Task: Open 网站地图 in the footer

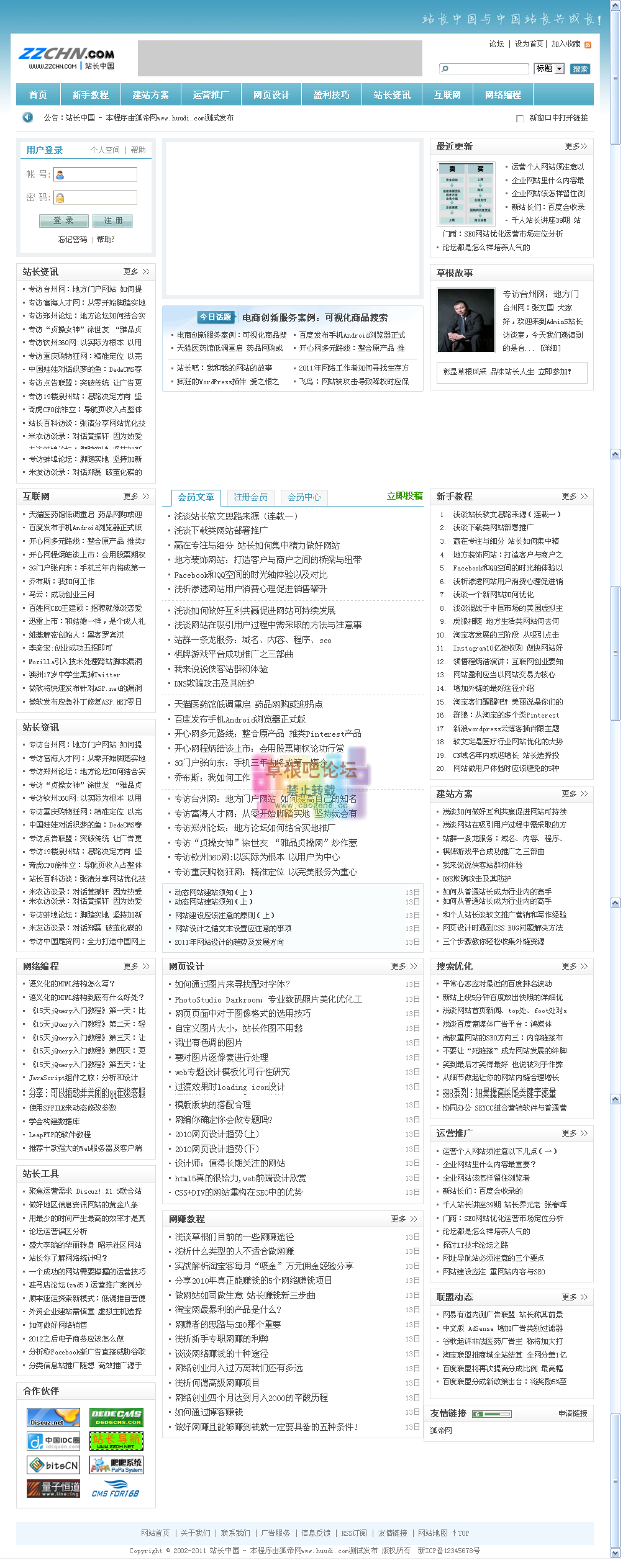Action: point(433,1533)
